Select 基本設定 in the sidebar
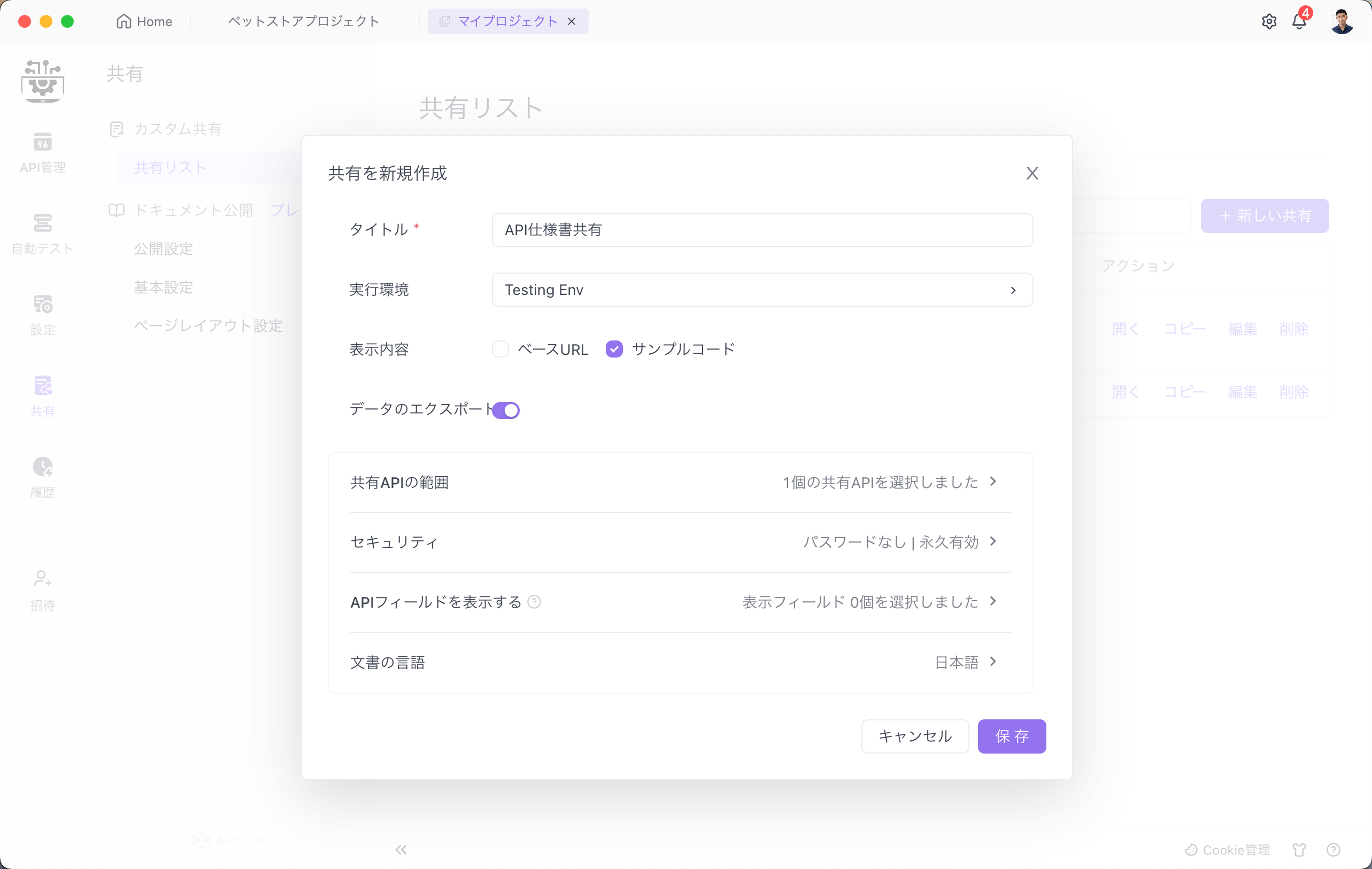Image resolution: width=1372 pixels, height=869 pixels. coord(164,288)
